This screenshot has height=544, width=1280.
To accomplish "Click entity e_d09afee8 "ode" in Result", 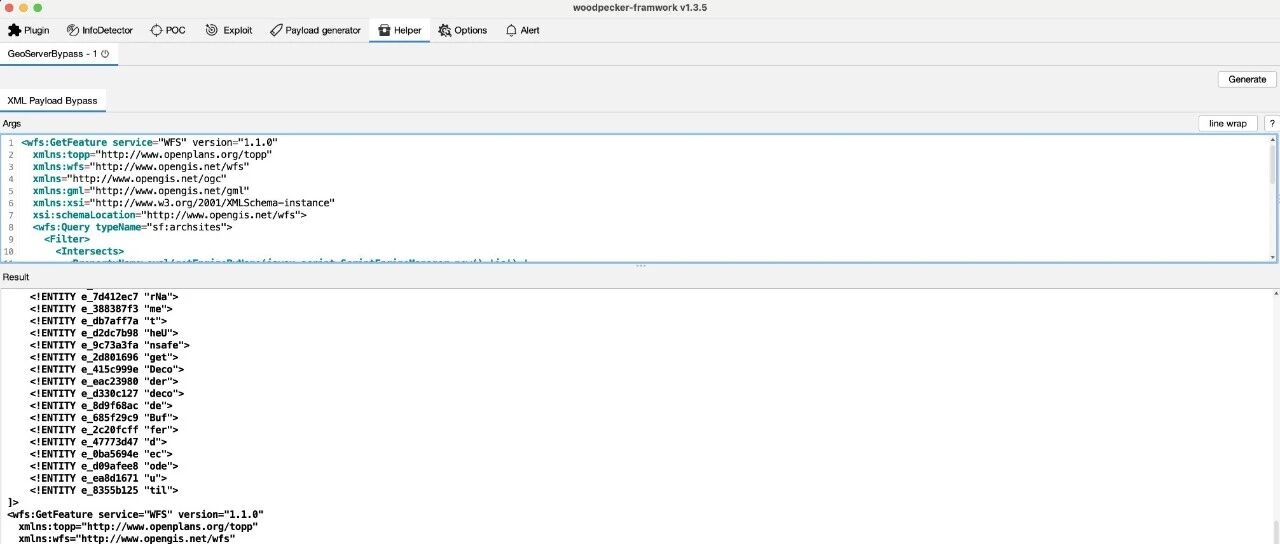I will (104, 466).
